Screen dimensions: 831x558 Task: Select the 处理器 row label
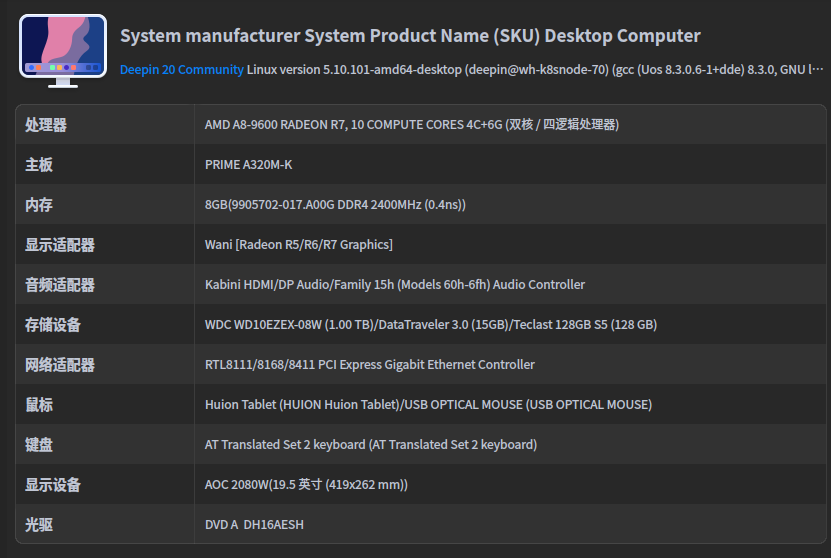(46, 125)
